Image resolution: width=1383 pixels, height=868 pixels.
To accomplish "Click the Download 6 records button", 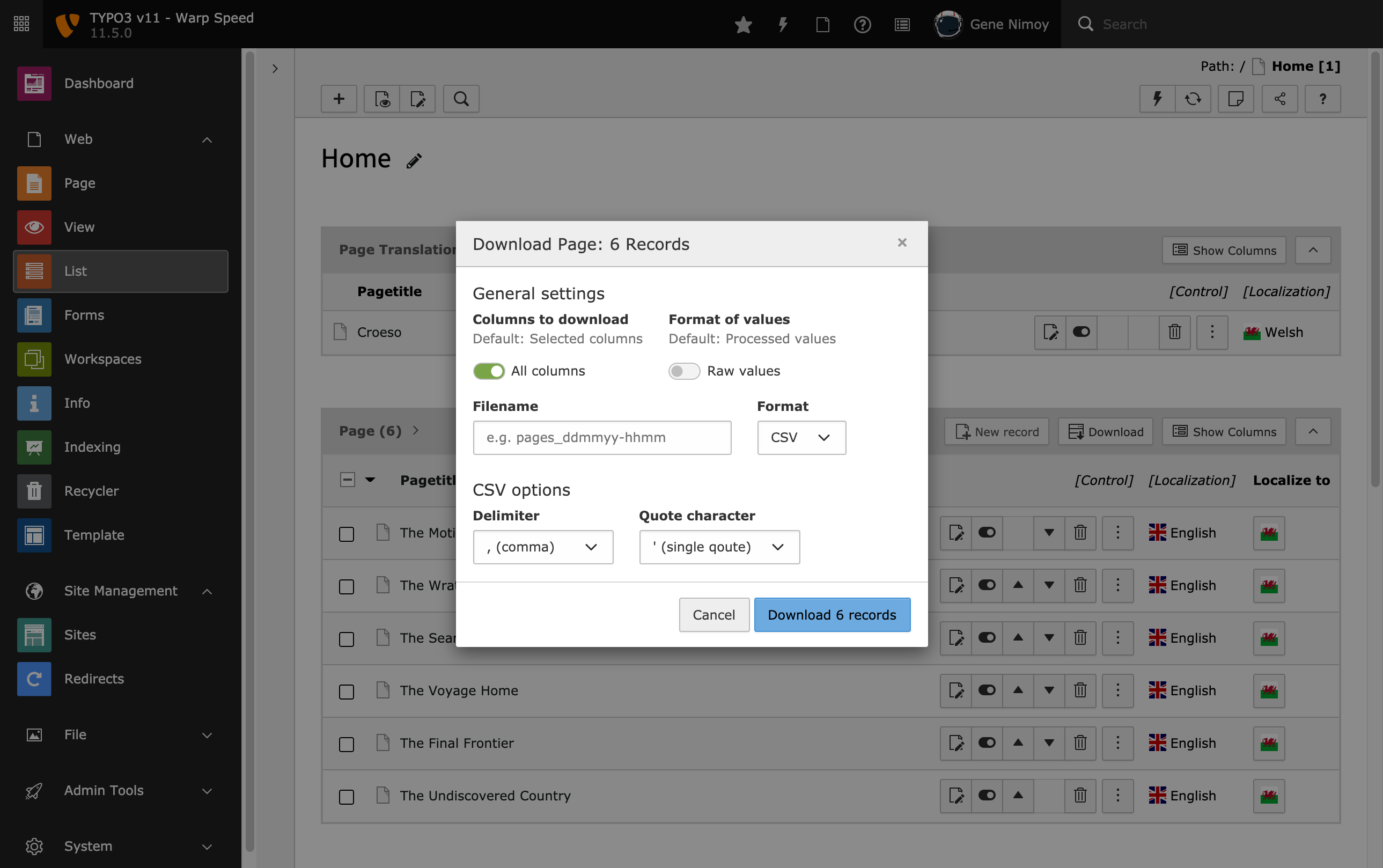I will pos(832,614).
